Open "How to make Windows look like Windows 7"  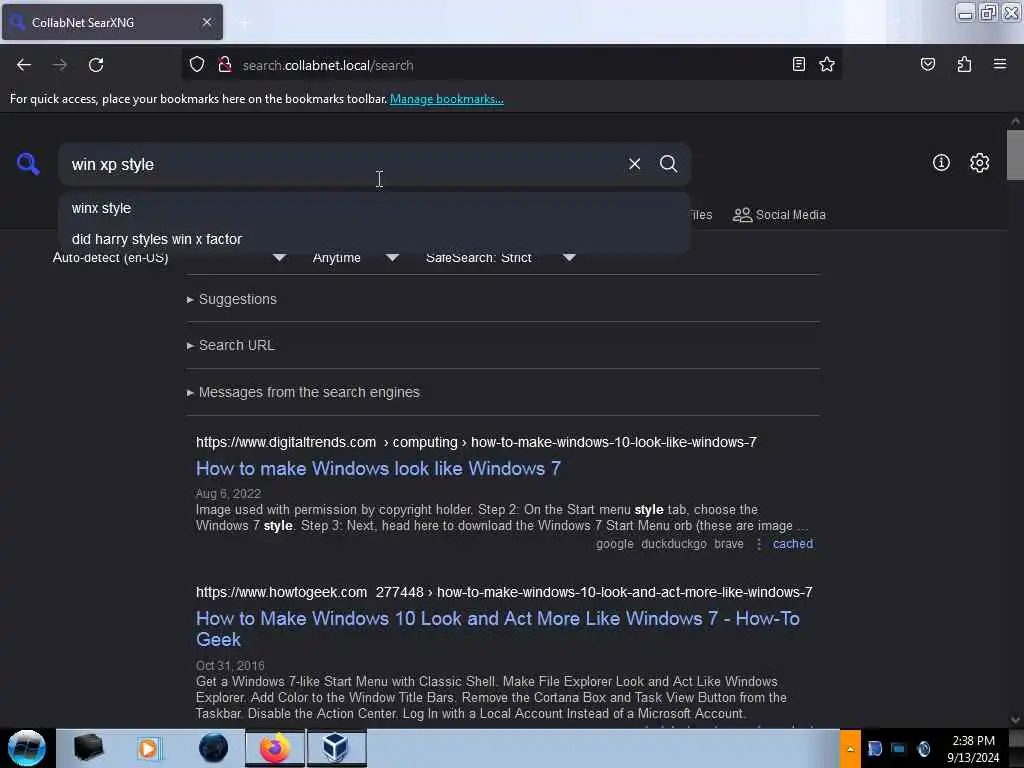(378, 468)
